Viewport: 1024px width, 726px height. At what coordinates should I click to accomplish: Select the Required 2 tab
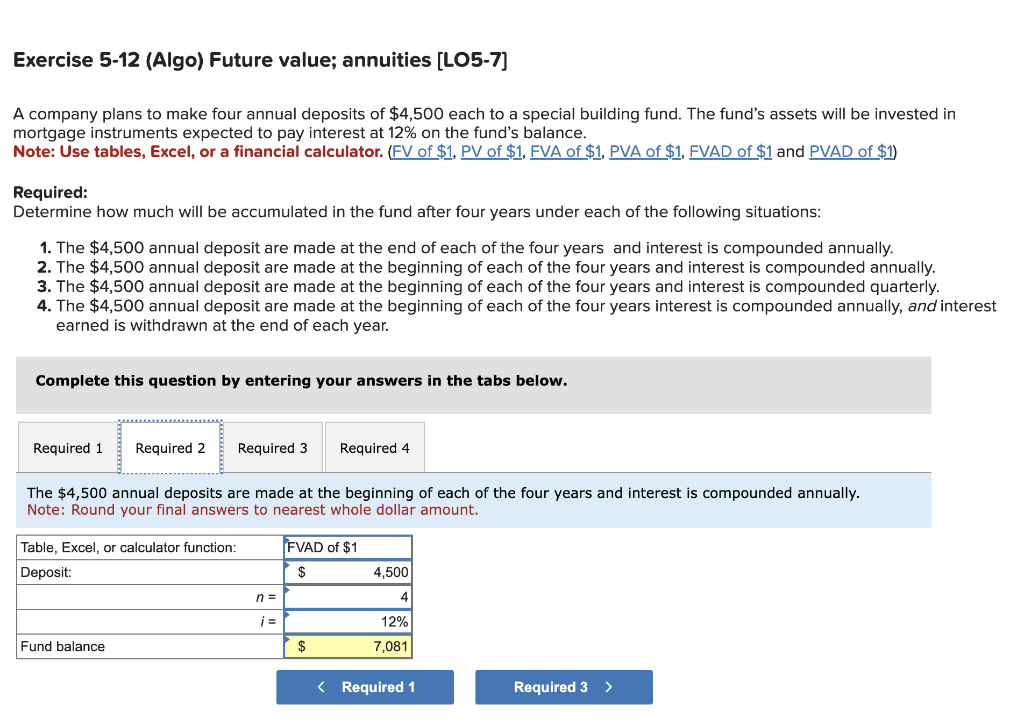coord(170,447)
